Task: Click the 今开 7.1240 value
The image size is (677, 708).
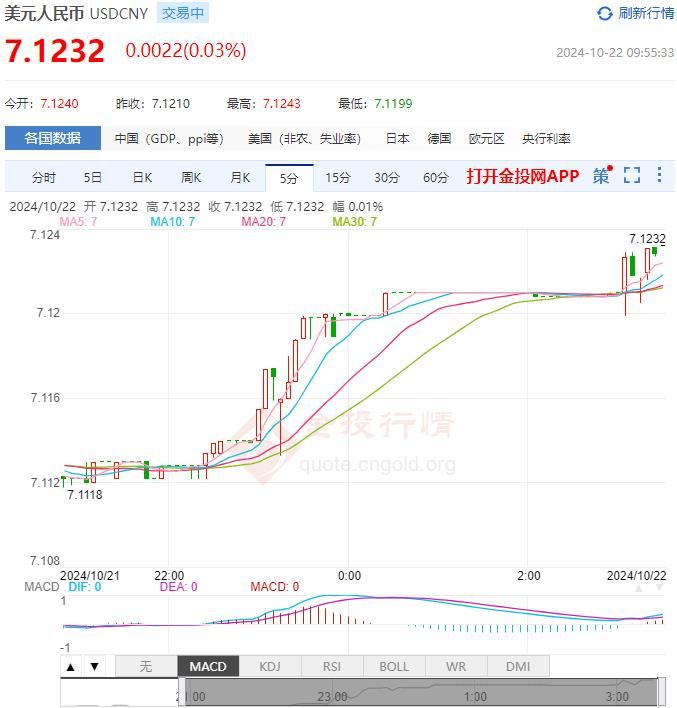Action: 59,104
